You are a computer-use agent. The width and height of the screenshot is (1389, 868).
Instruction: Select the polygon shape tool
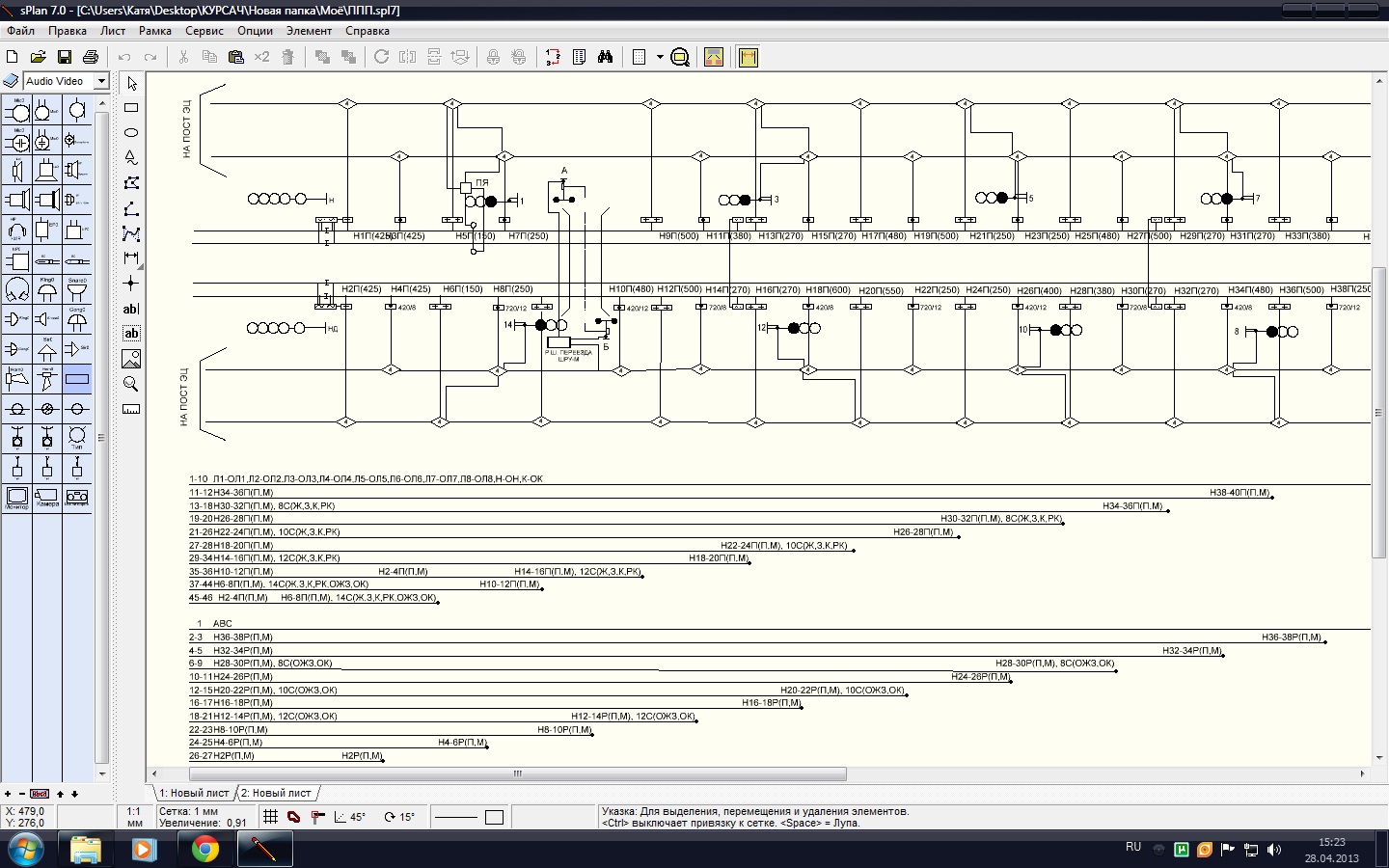[131, 183]
